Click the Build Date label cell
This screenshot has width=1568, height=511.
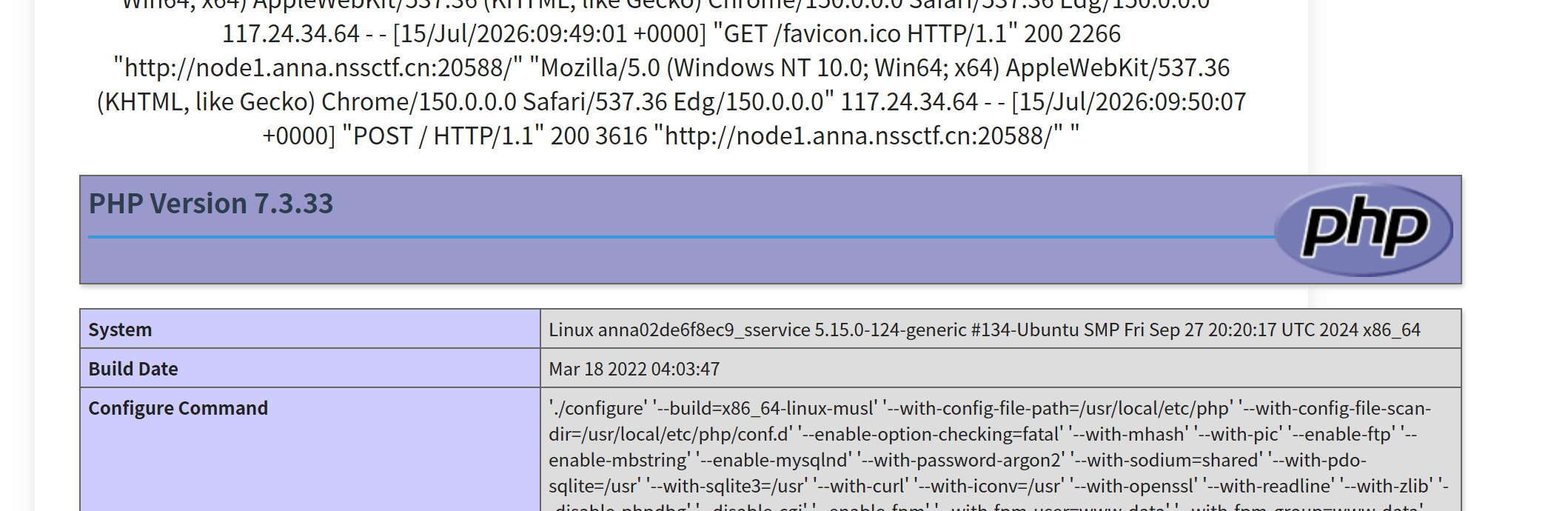pos(310,368)
